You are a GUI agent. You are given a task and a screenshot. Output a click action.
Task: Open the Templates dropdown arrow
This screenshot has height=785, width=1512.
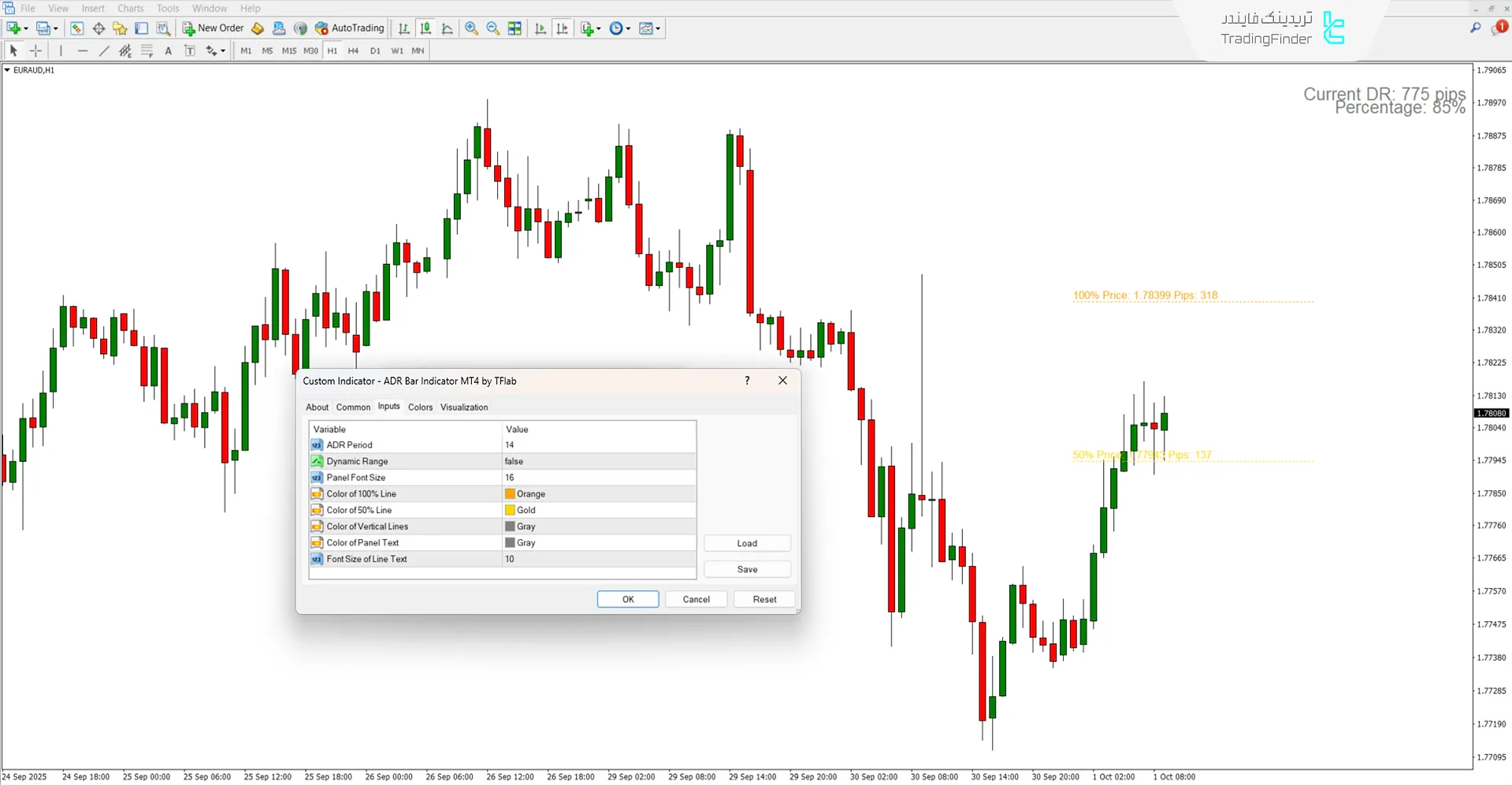[658, 28]
